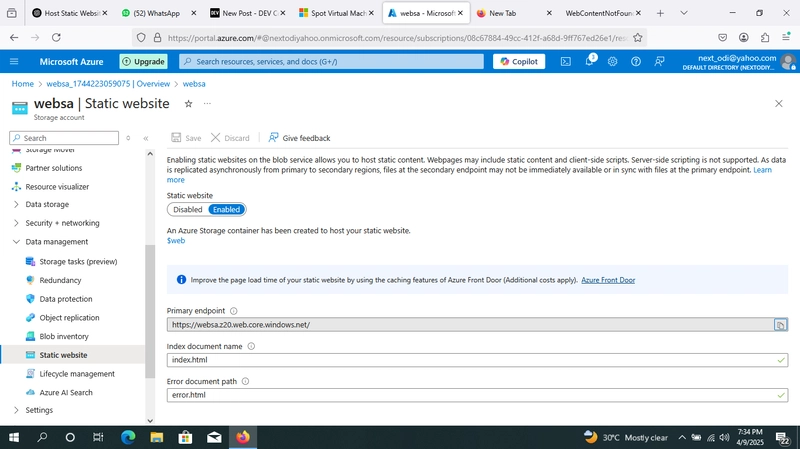
Task: Open websa_1744223059075 Overview breadcrumb
Action: point(108,84)
